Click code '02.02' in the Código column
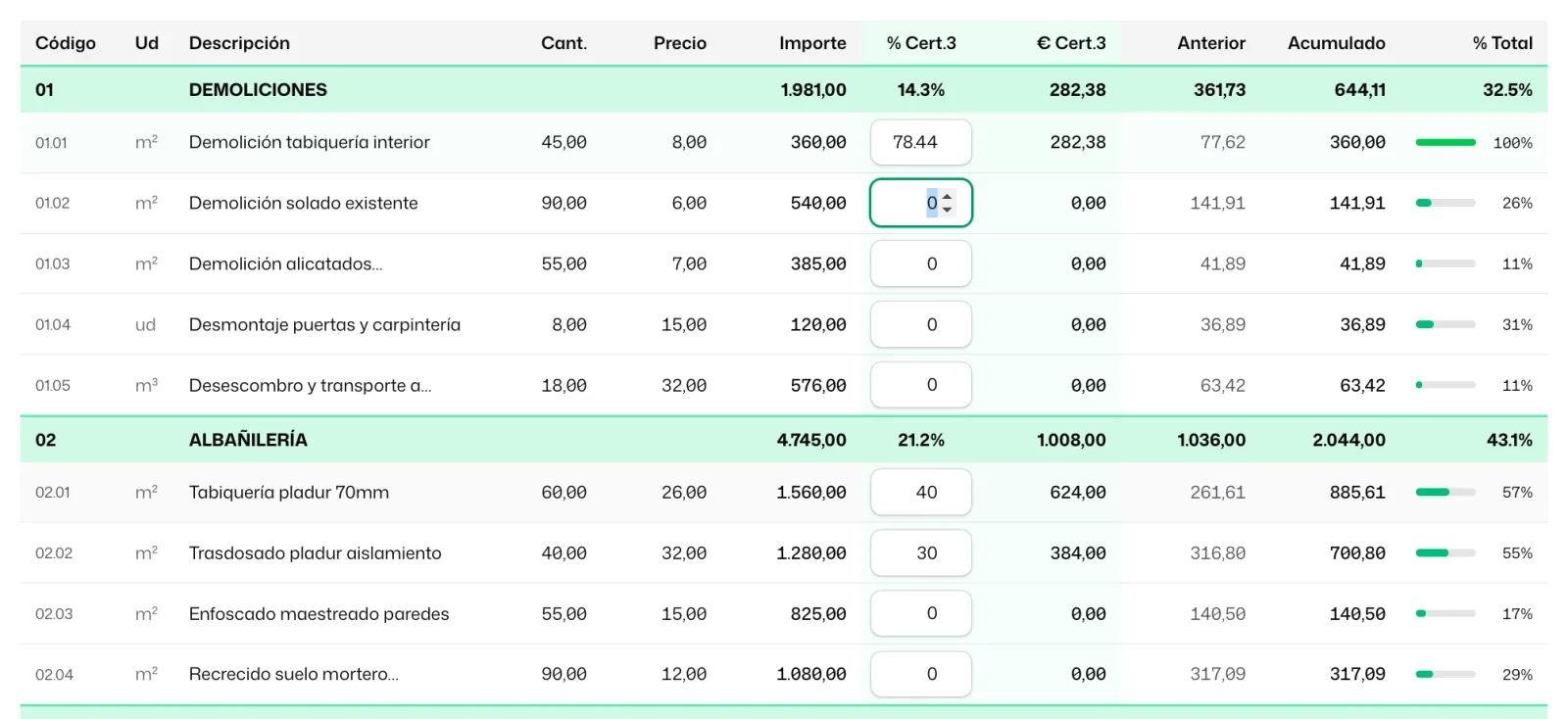This screenshot has width=1568, height=719. 54,552
